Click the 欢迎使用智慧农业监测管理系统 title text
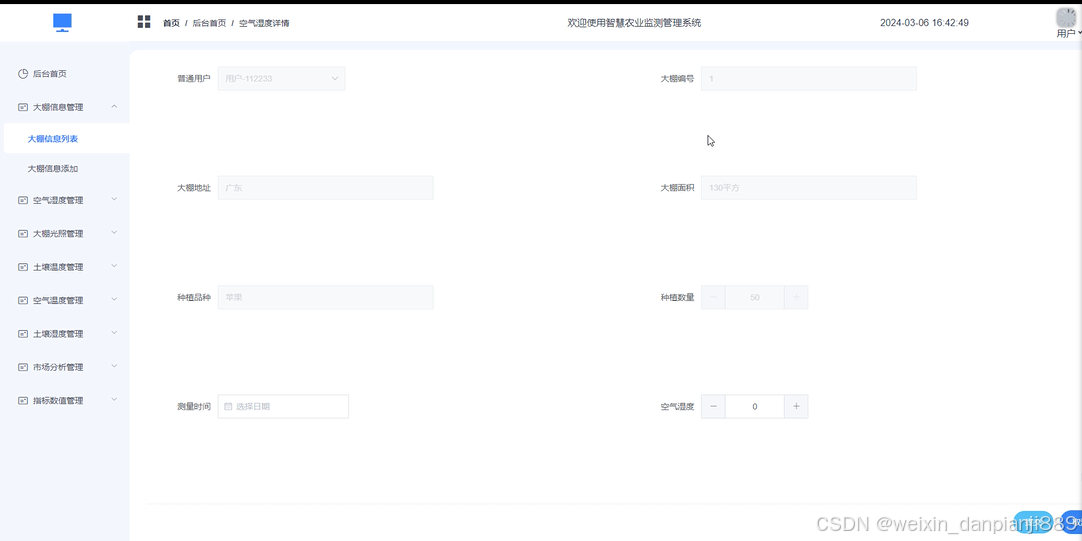1082x541 pixels. (x=634, y=23)
